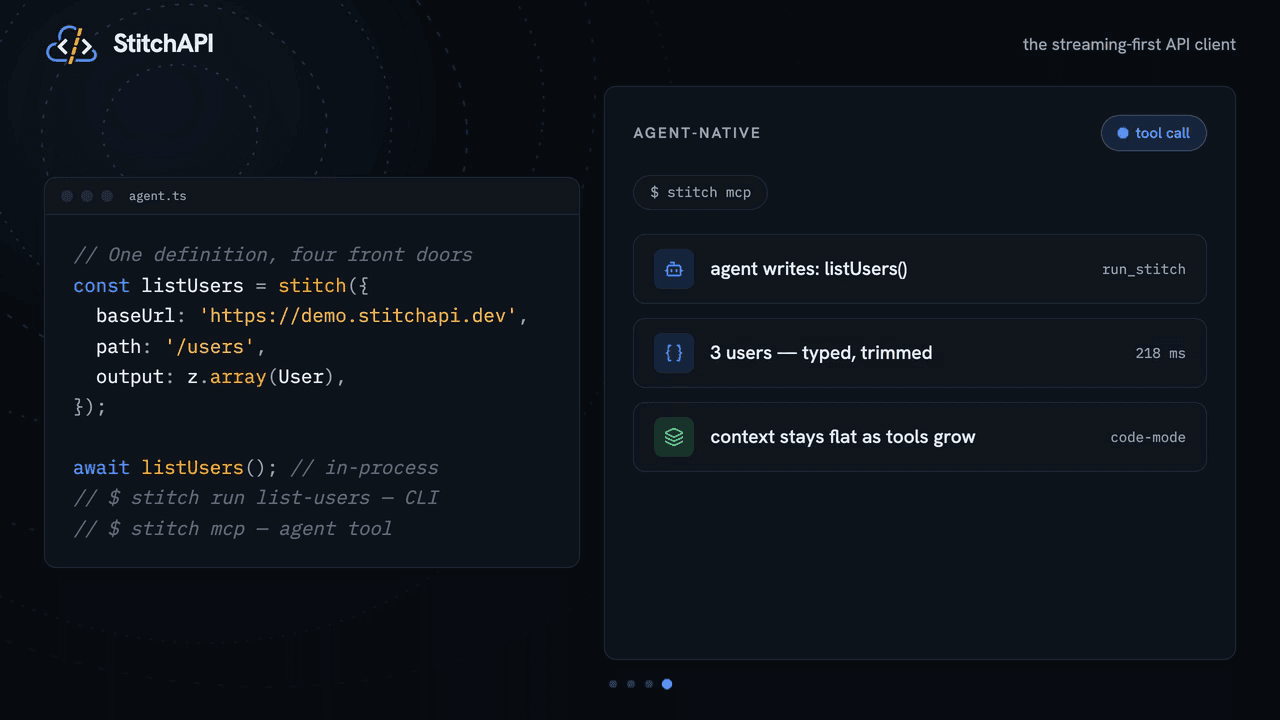This screenshot has width=1280, height=720.
Task: Open the agent writes: listUsers() card
Action: [x=920, y=269]
